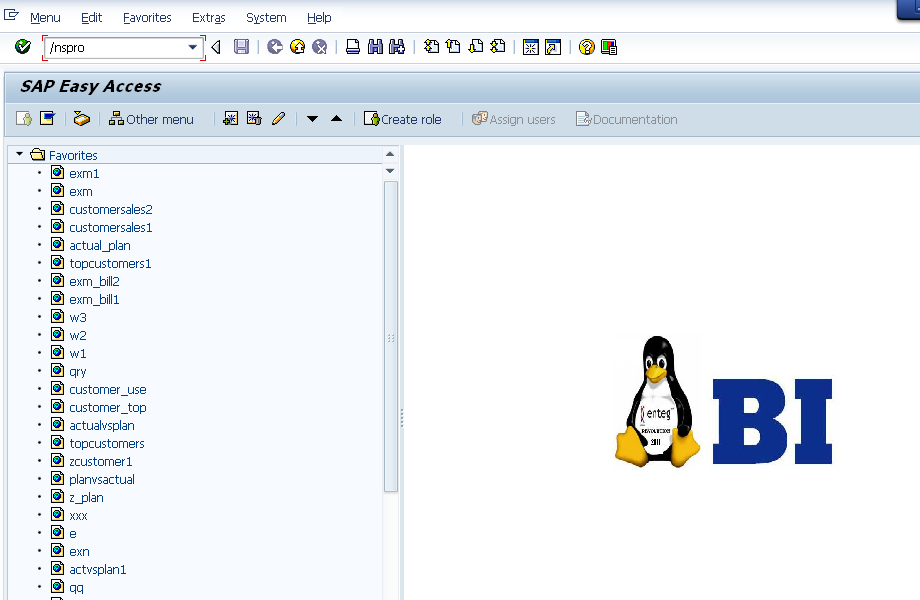Open the actual_plan favorite
The height and width of the screenshot is (600, 920).
pyautogui.click(x=100, y=246)
